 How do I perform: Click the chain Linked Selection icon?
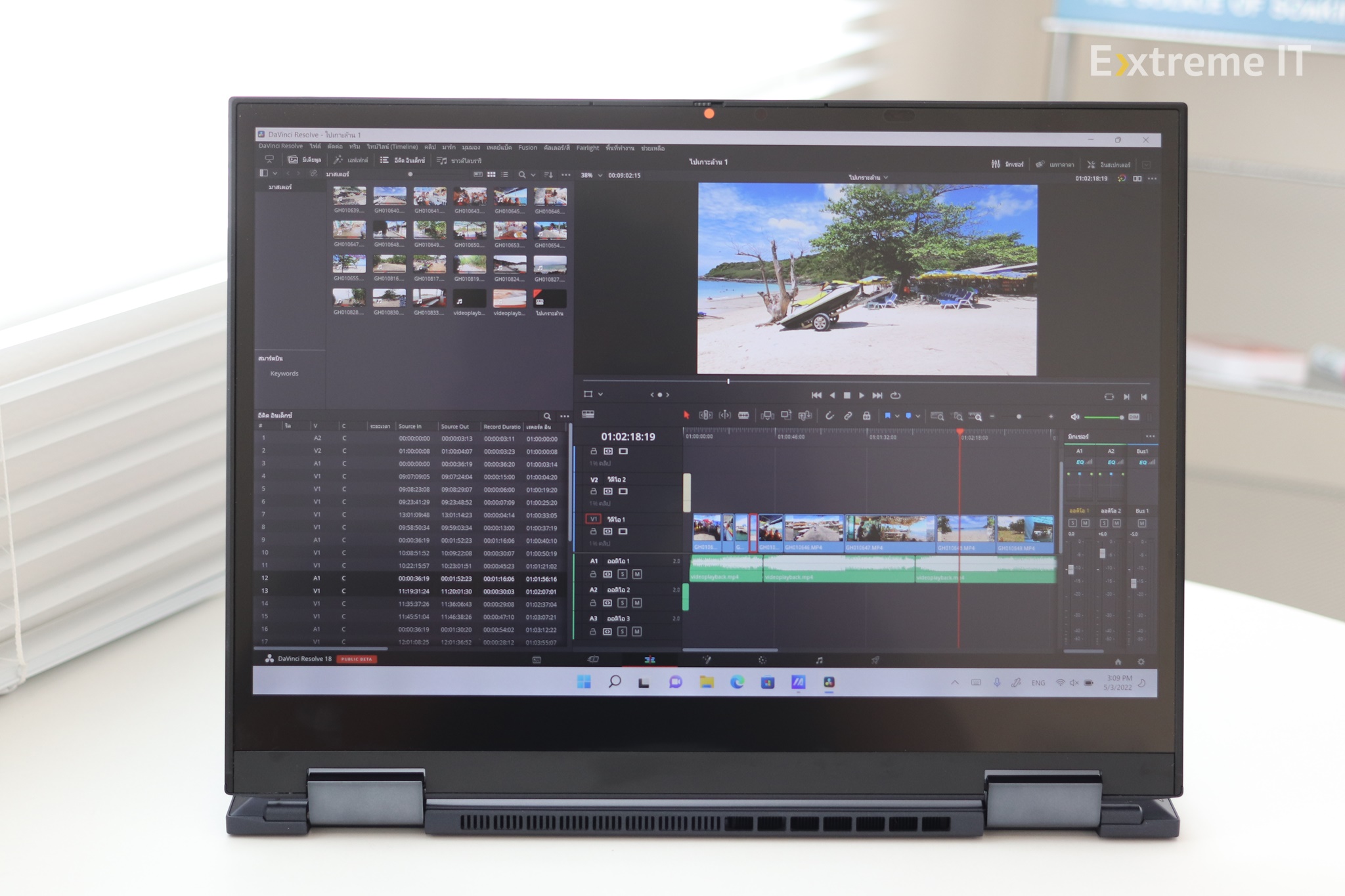pos(848,416)
